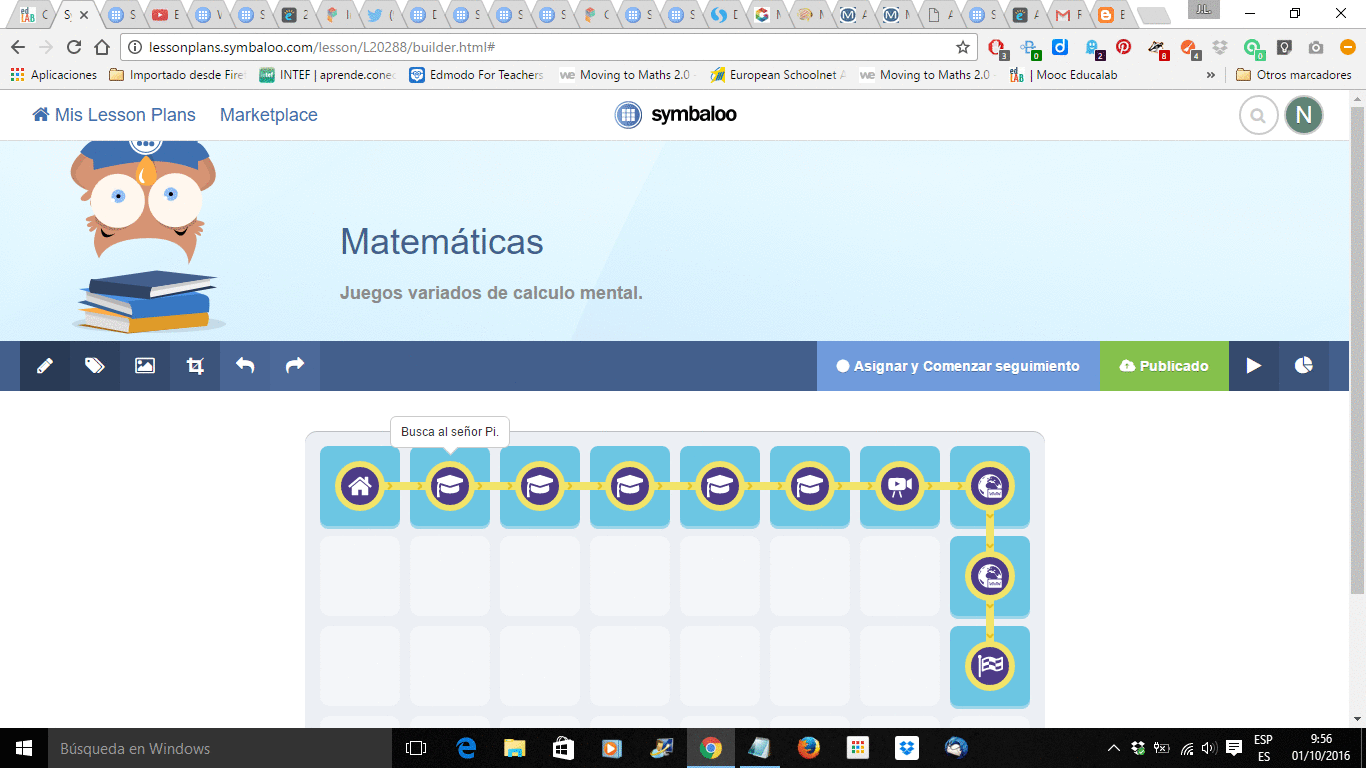Open the Busca al señor Pi tile

tap(450, 487)
